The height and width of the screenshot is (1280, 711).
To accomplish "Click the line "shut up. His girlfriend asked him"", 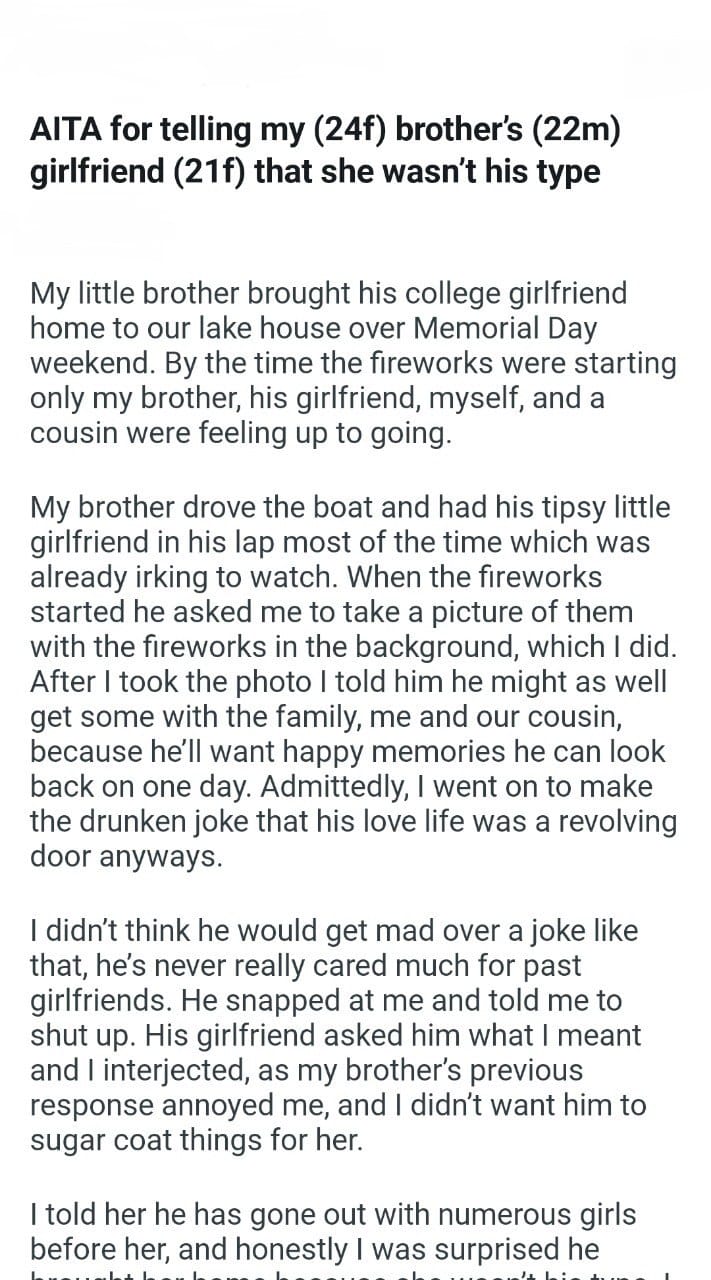I will [337, 1037].
